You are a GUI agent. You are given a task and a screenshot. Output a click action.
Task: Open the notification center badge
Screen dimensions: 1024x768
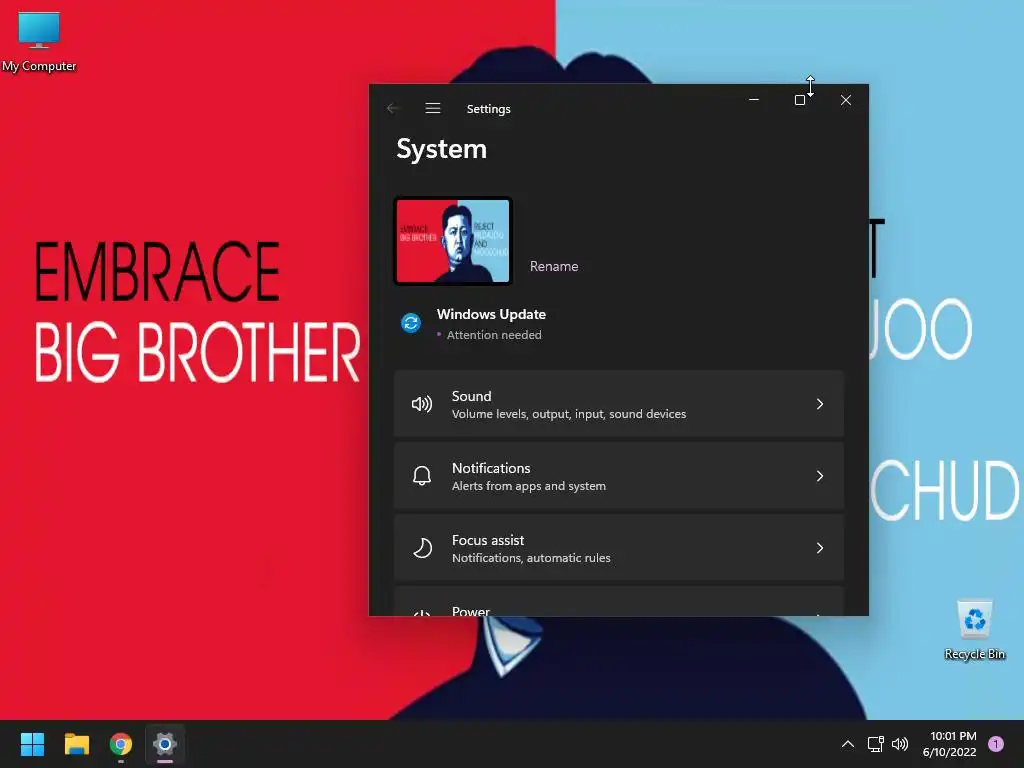[x=996, y=744]
